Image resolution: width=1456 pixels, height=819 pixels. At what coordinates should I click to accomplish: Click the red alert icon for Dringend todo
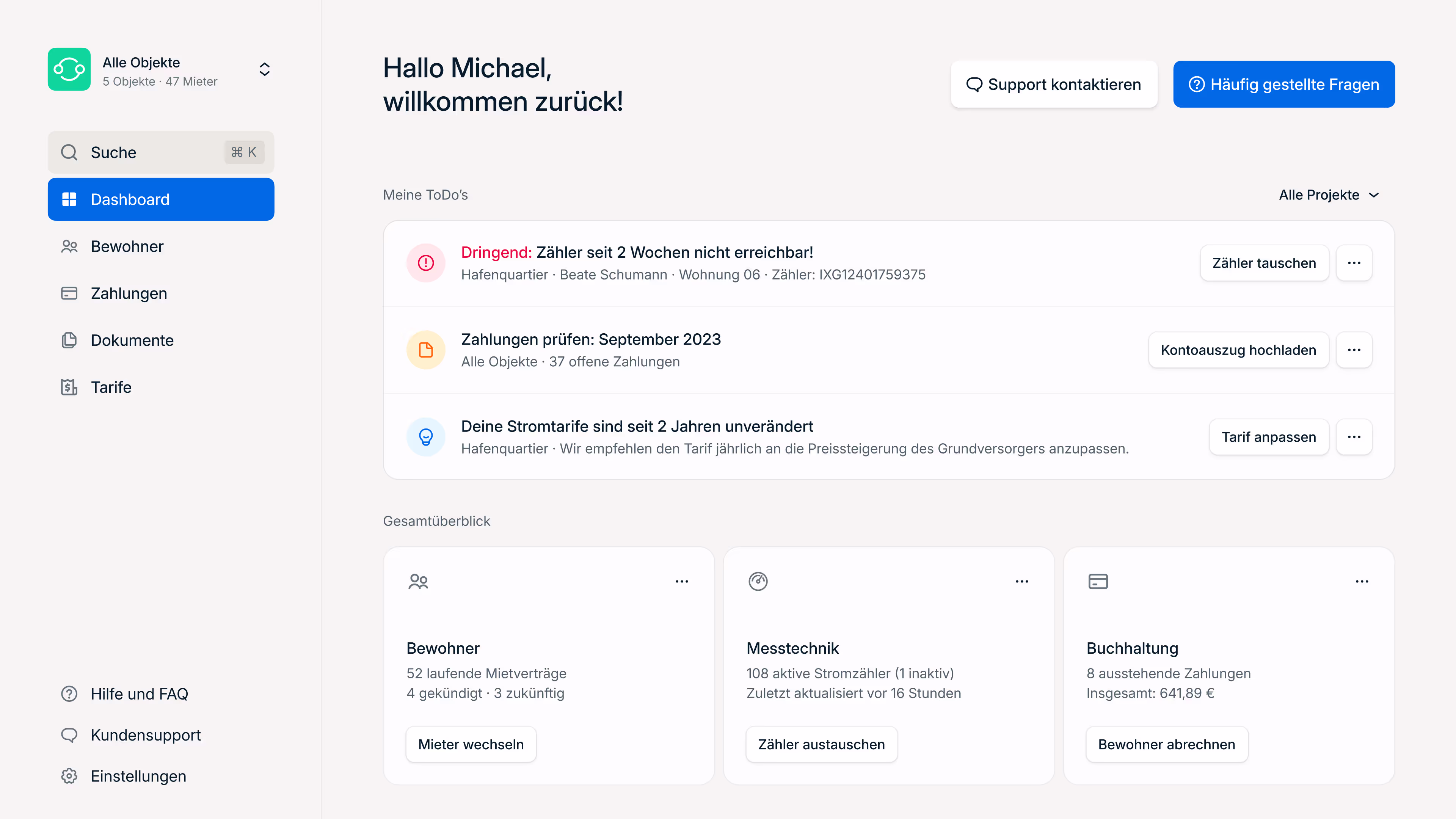click(x=425, y=263)
